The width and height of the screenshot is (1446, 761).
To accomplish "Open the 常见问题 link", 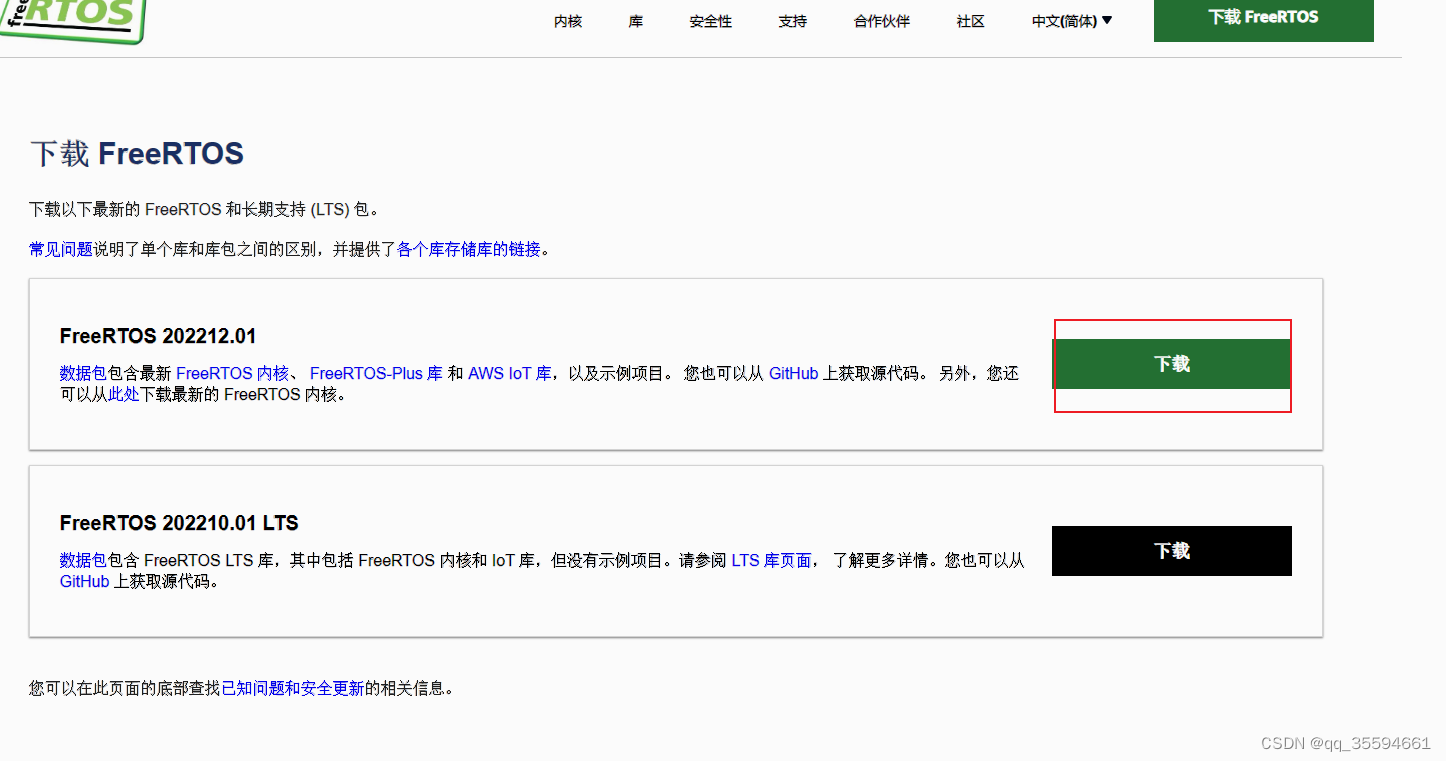I will point(60,249).
